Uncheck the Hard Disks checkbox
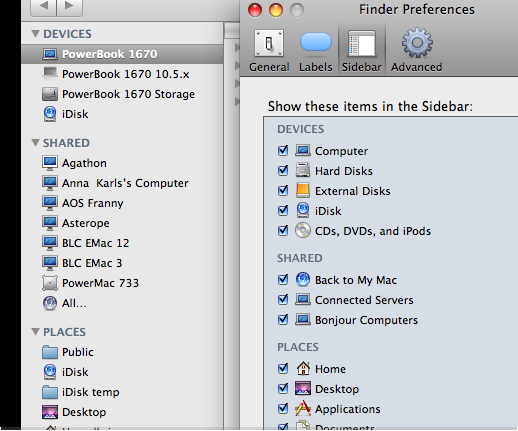This screenshot has height=431, width=518. [283, 171]
